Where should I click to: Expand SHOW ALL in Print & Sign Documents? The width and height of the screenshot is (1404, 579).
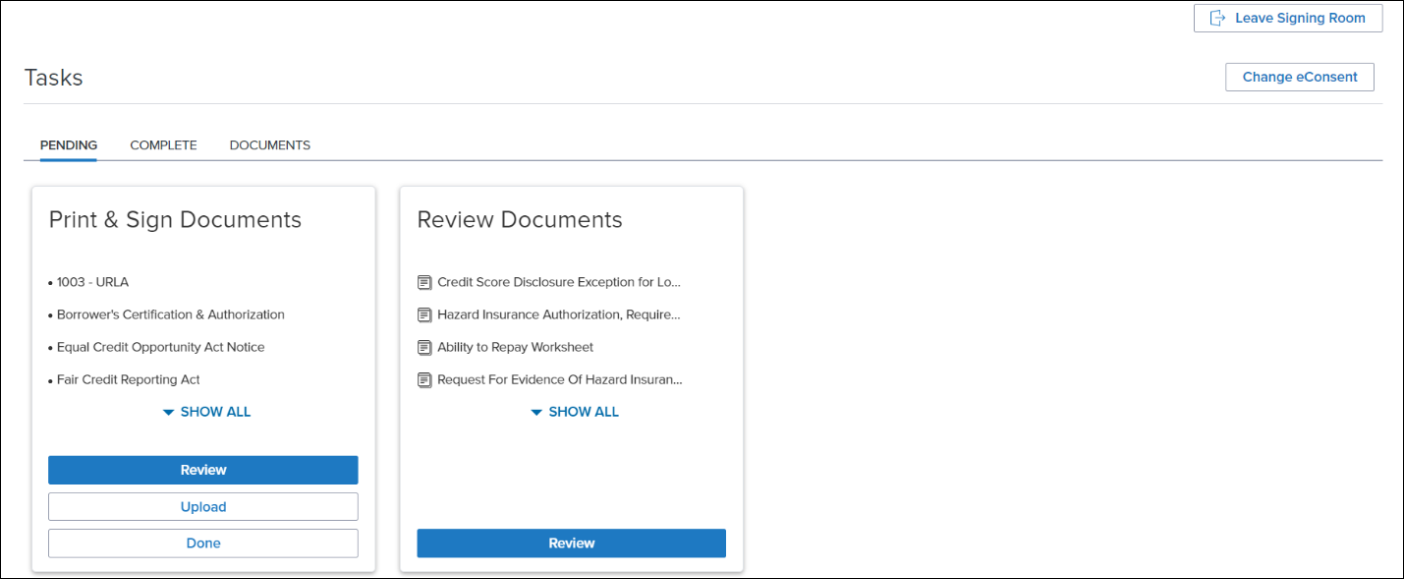(x=213, y=411)
